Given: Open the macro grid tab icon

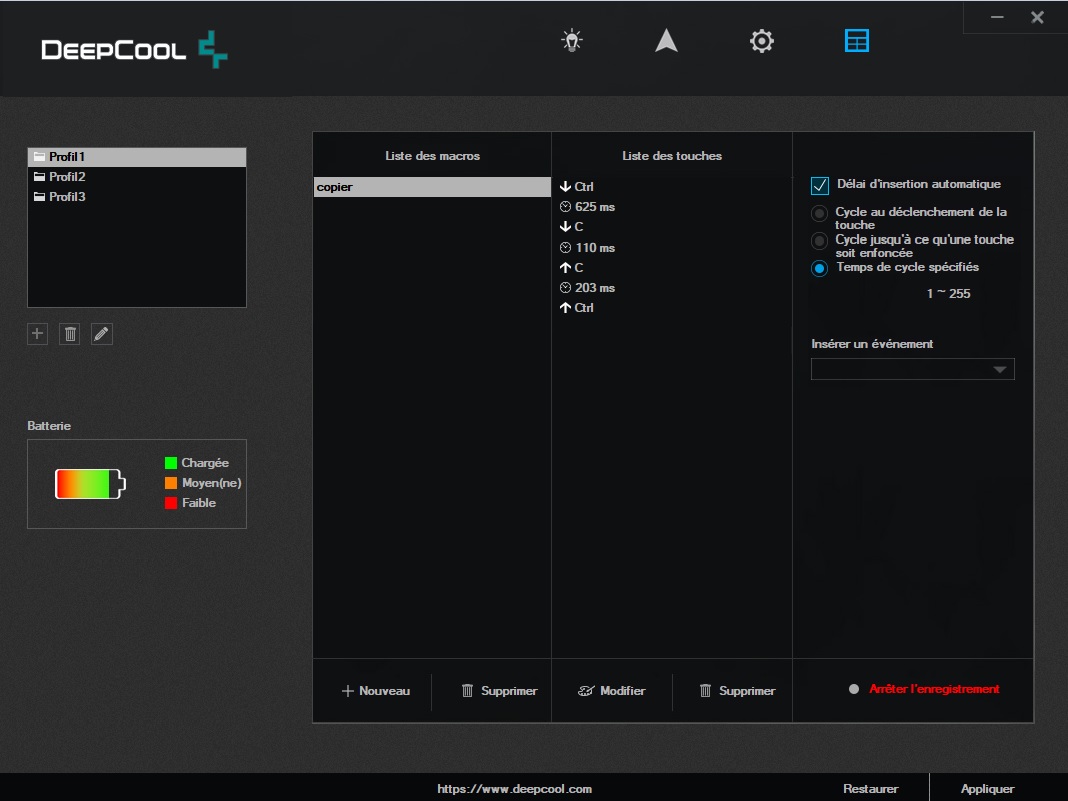Looking at the screenshot, I should (x=857, y=41).
